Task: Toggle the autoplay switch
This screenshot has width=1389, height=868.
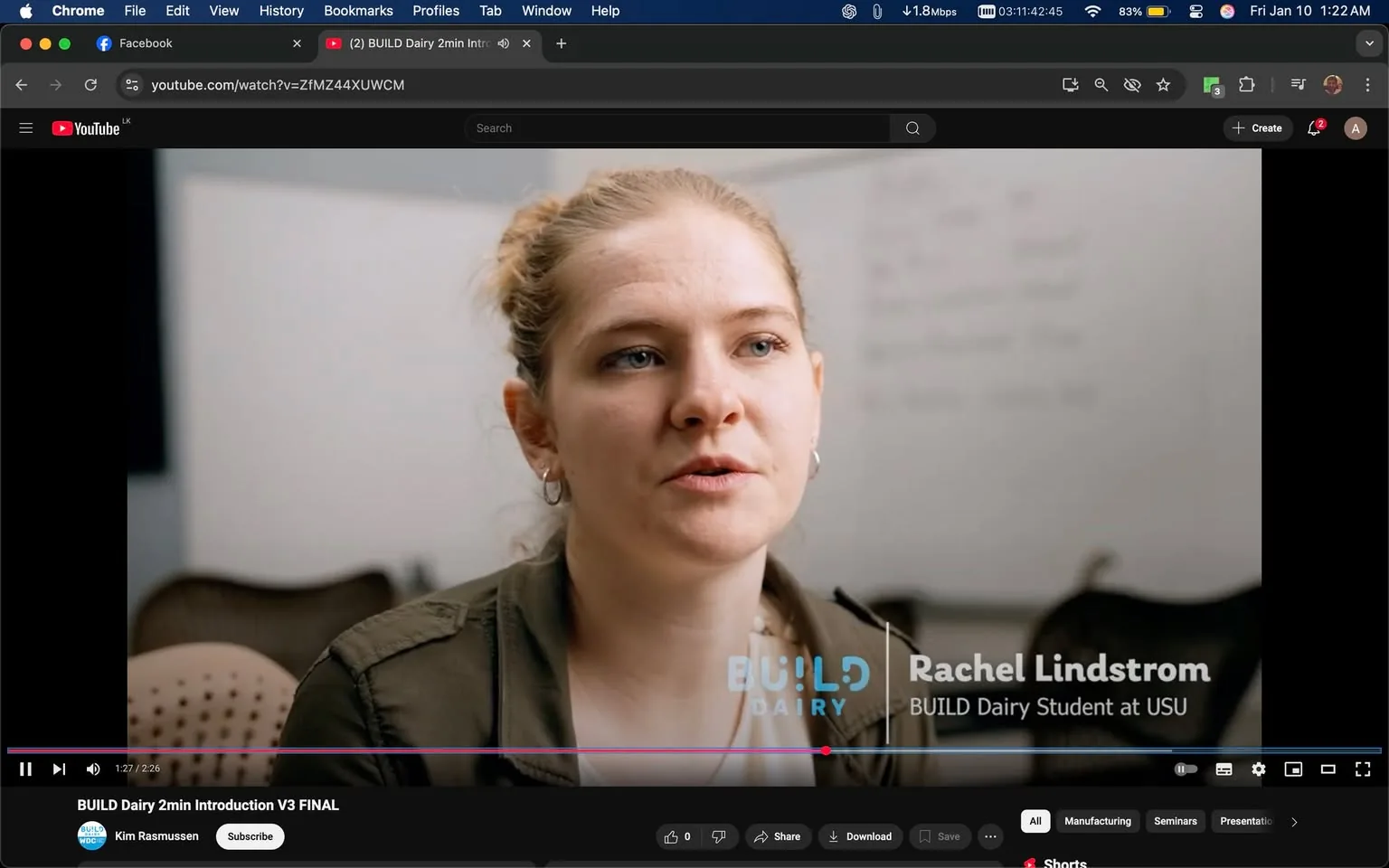Action: point(1186,769)
